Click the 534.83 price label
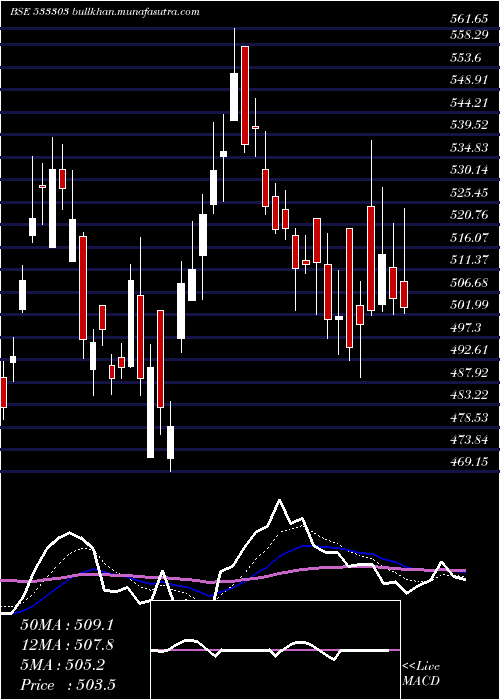The height and width of the screenshot is (700, 500). [469, 148]
